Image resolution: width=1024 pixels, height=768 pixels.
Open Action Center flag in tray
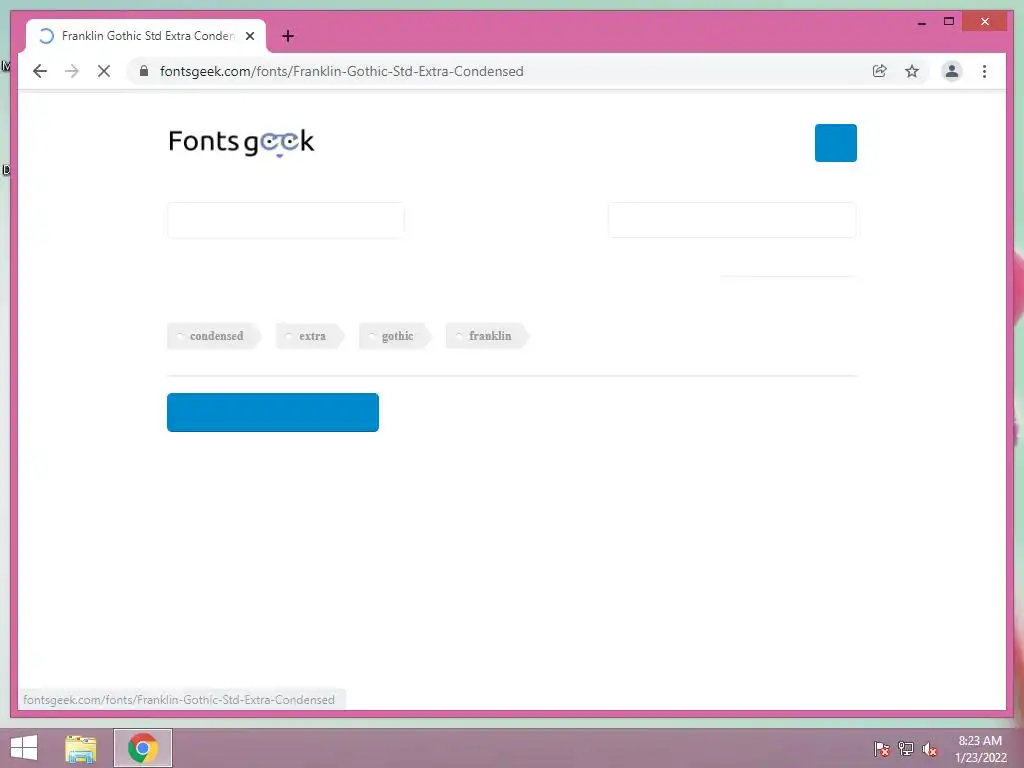(x=881, y=748)
